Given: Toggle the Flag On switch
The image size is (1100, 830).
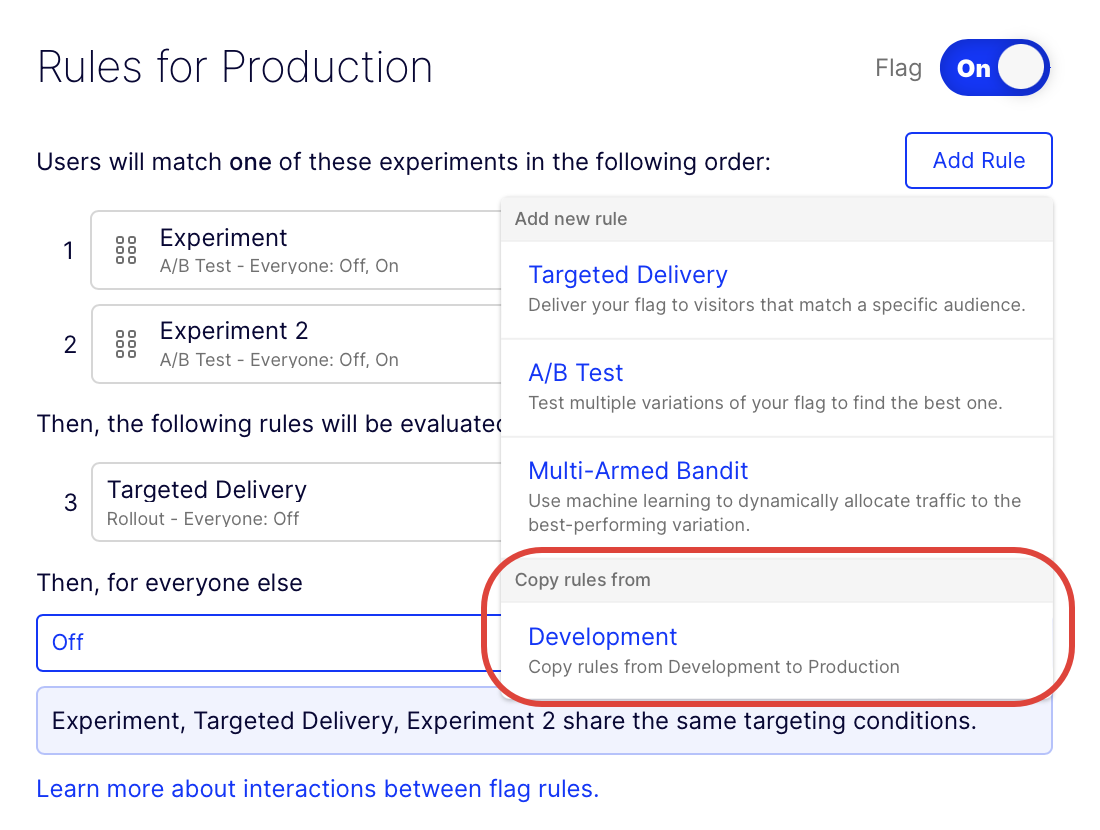Looking at the screenshot, I should [994, 68].
